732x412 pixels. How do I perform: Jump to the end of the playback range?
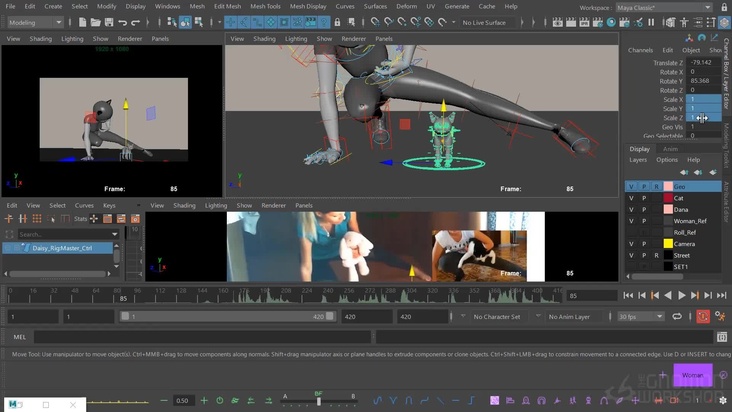click(723, 296)
